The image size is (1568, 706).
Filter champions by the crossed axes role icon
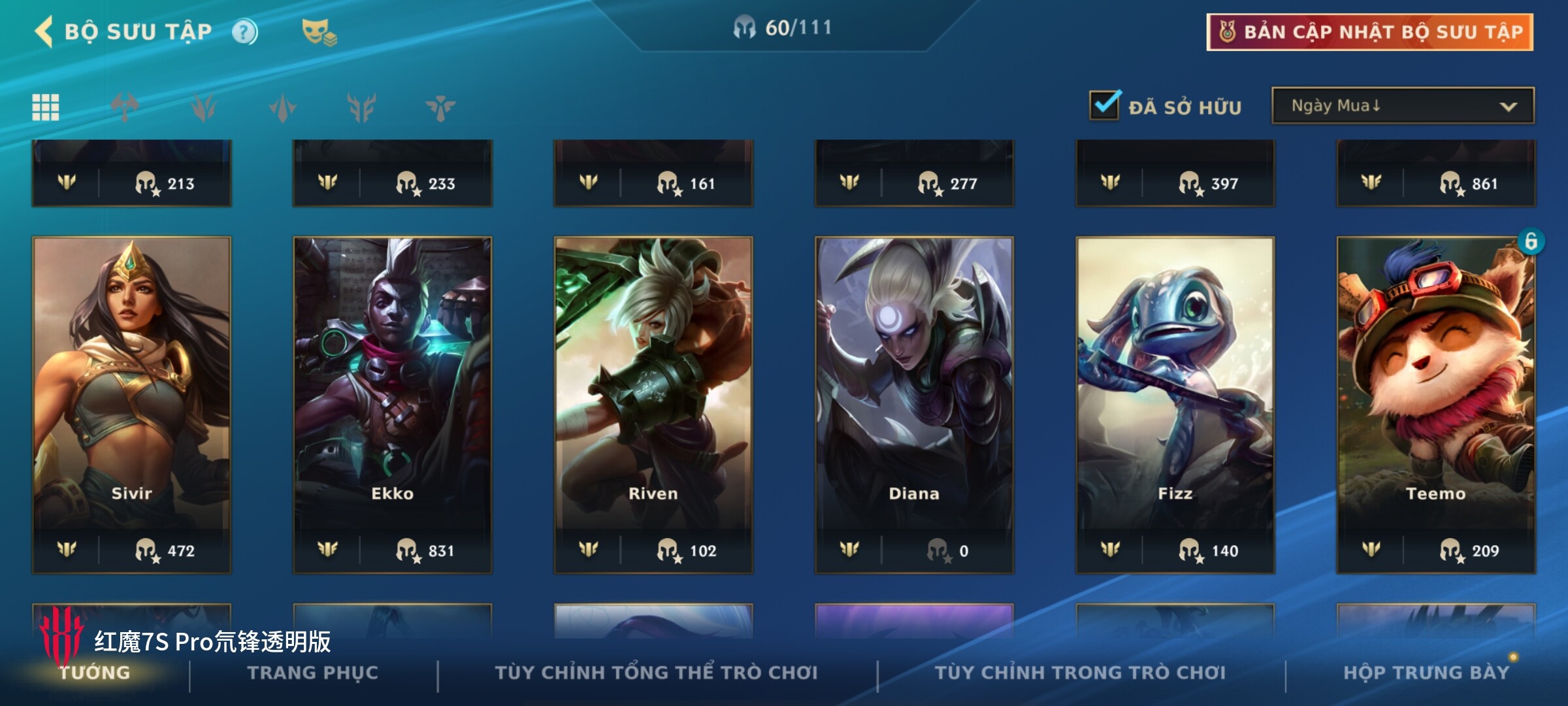tap(124, 107)
